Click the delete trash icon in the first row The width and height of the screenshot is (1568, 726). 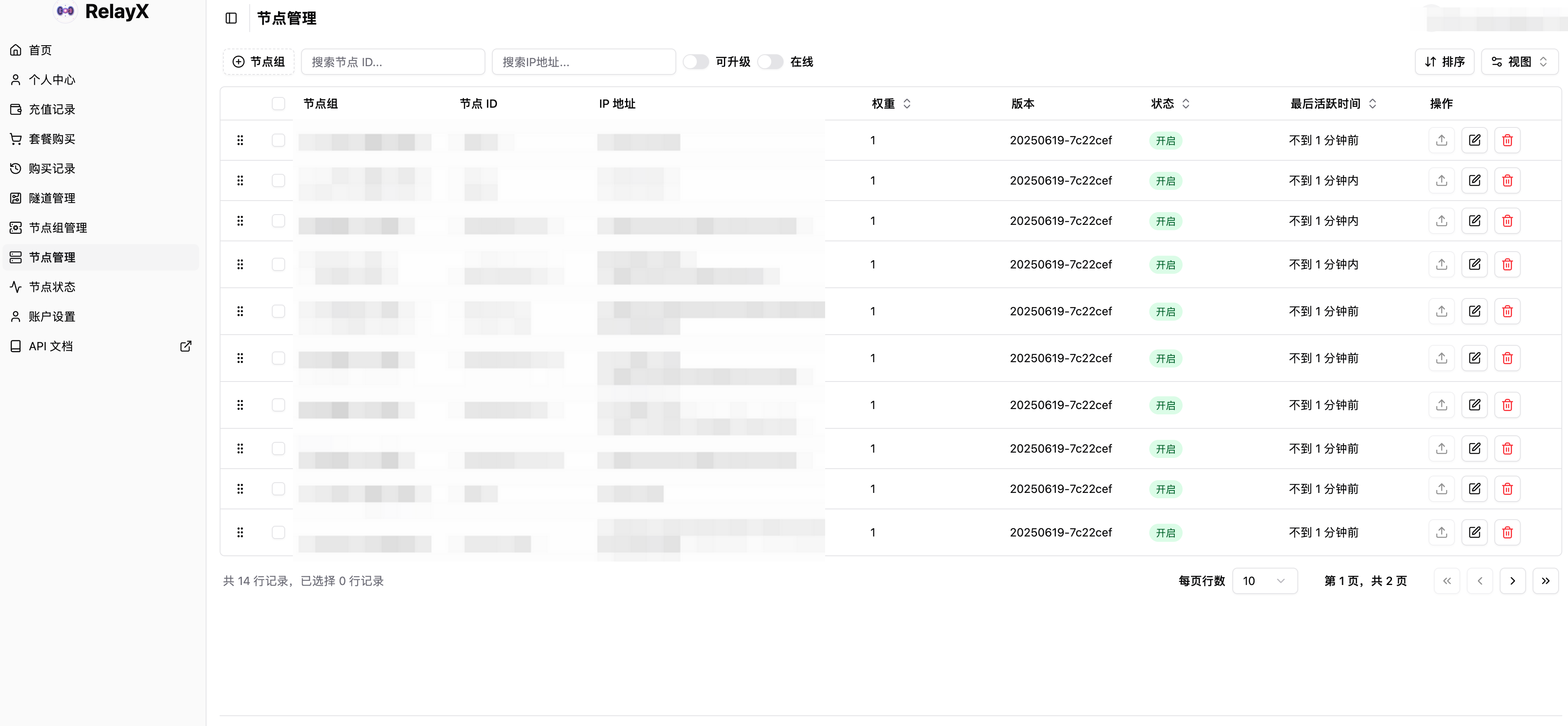tap(1507, 141)
